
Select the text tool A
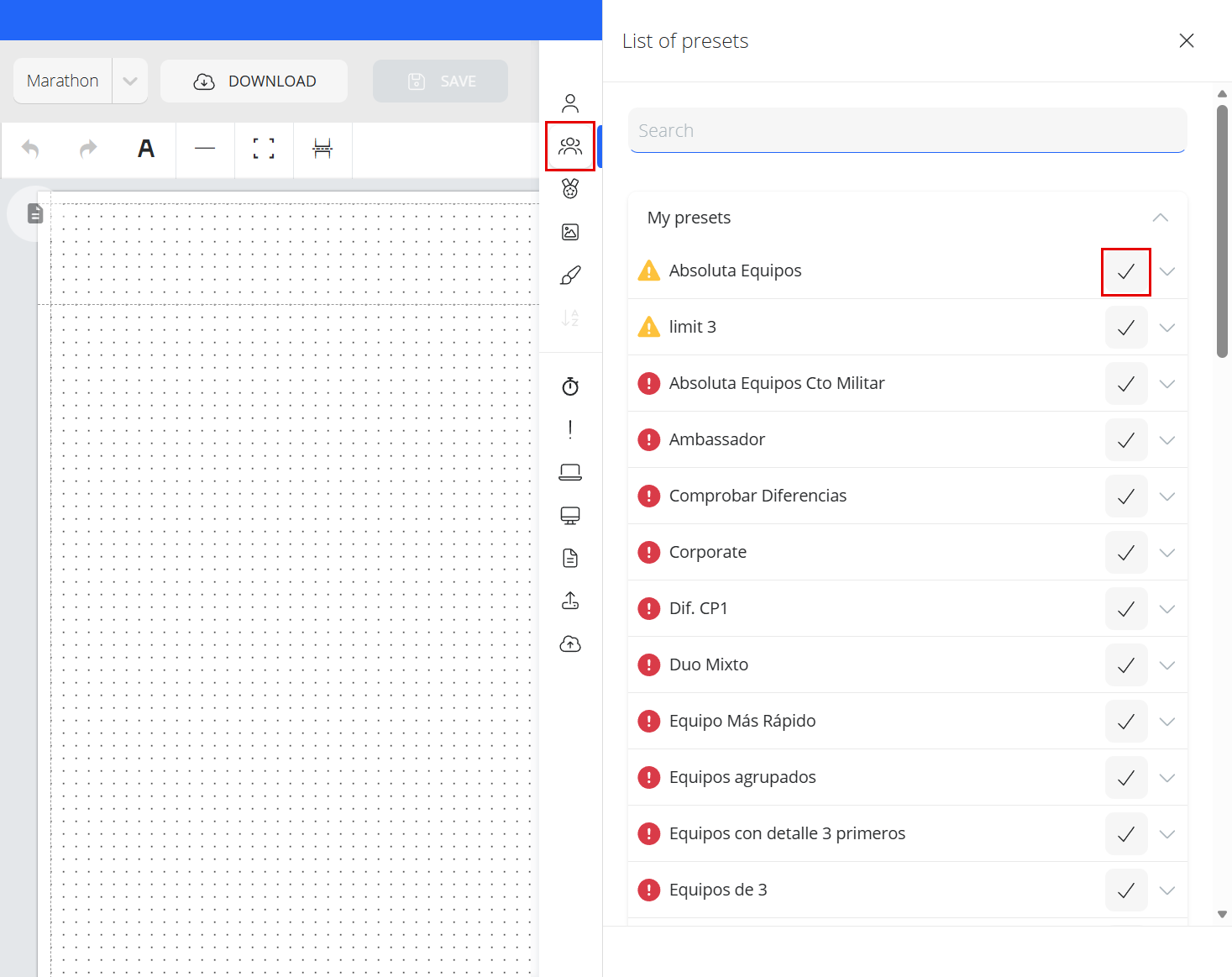pyautogui.click(x=146, y=150)
